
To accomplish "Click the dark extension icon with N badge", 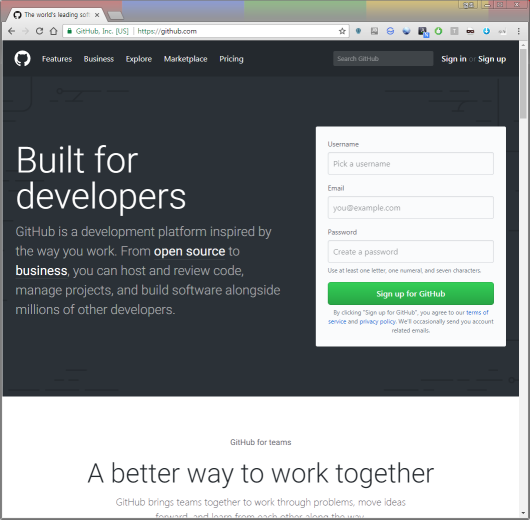I will (423, 32).
